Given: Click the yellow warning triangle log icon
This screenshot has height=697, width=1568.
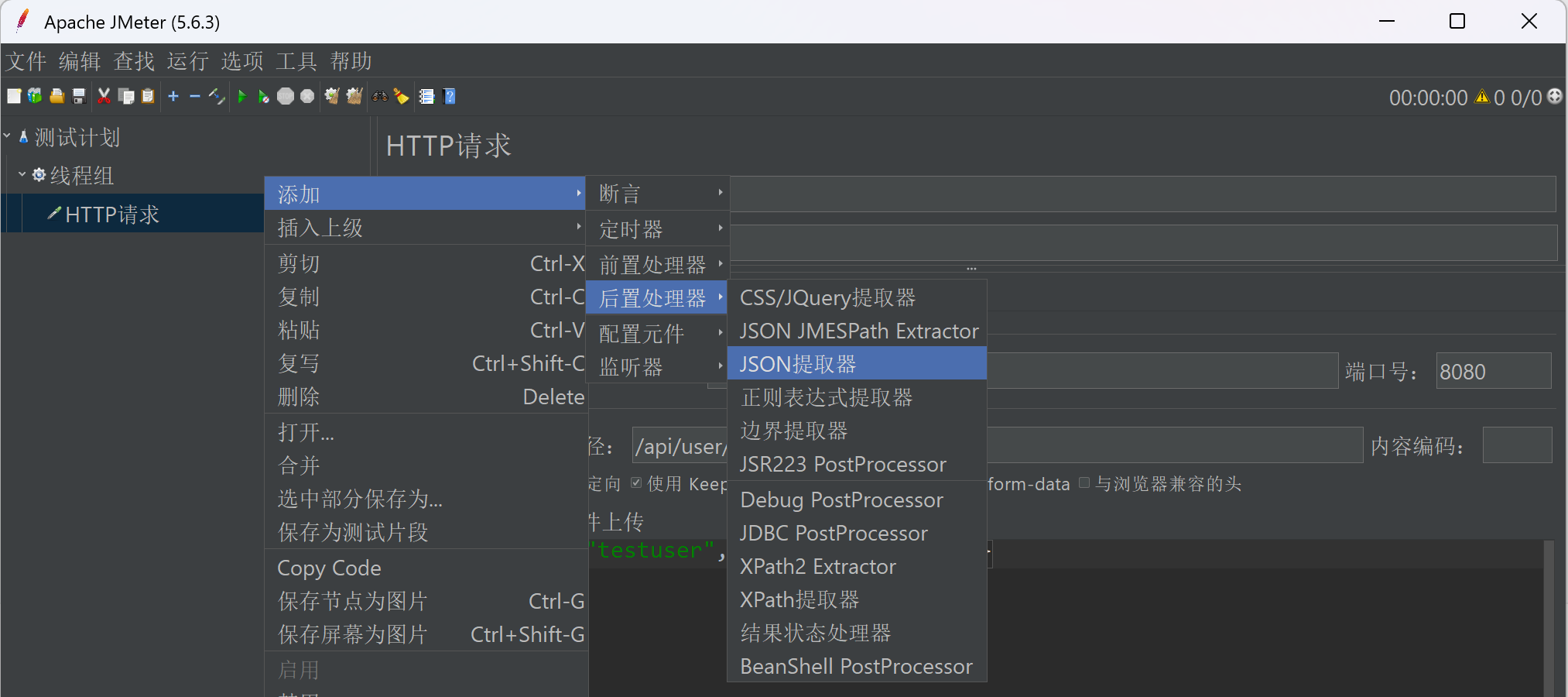Looking at the screenshot, I should point(1482,97).
